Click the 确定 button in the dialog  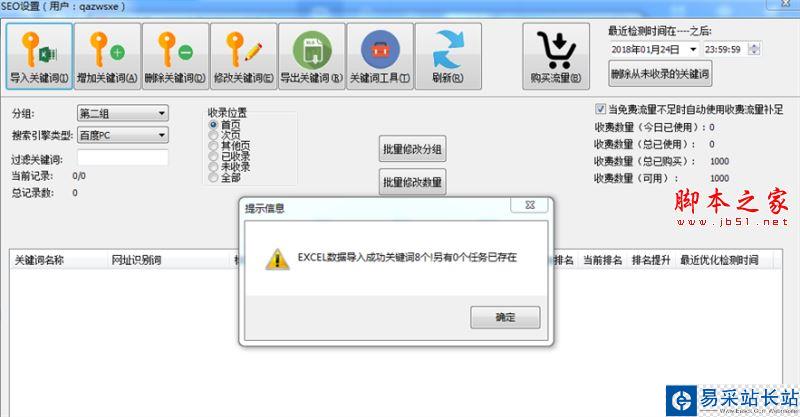coord(505,317)
